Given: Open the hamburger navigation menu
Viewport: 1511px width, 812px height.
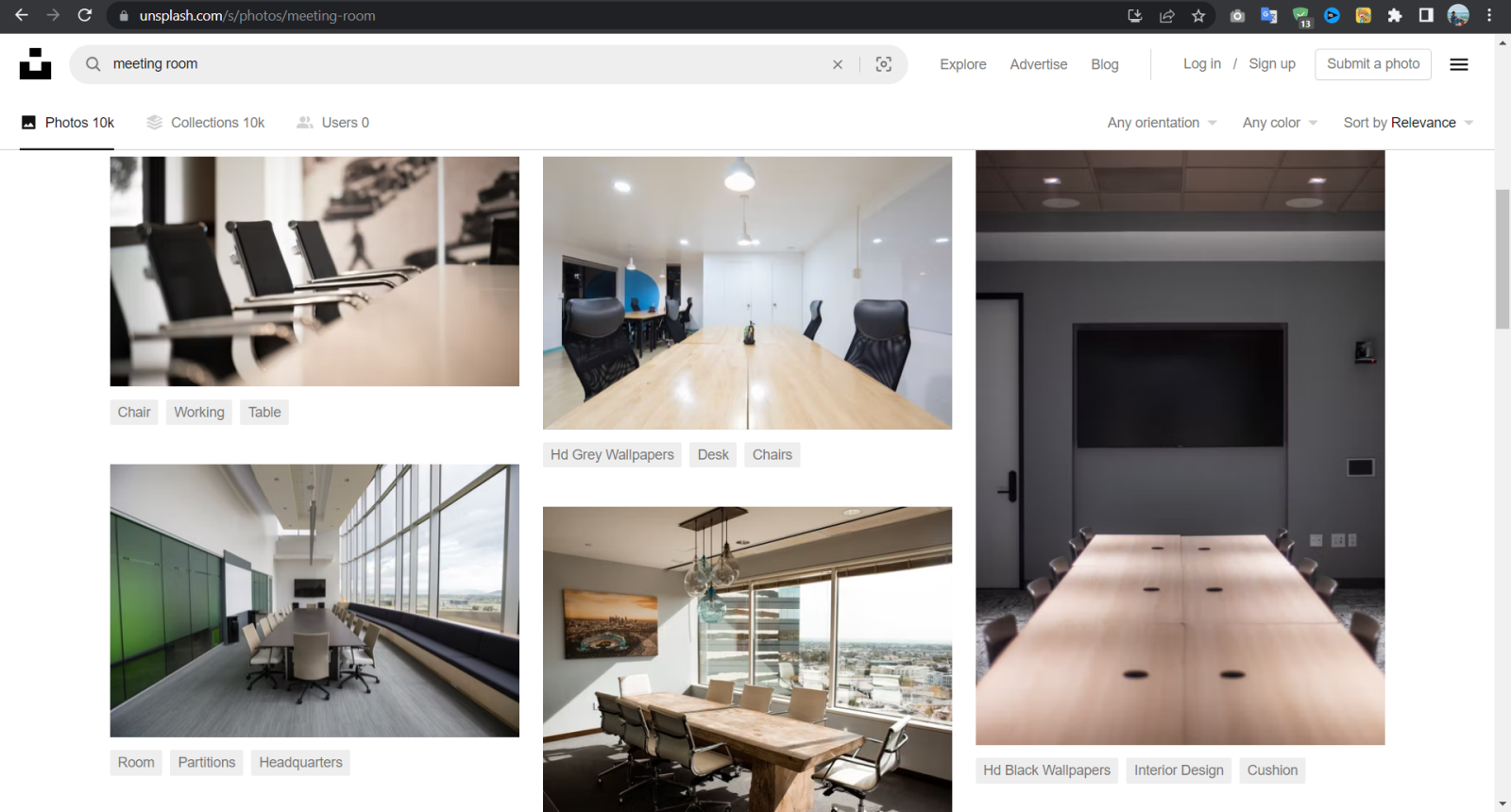Looking at the screenshot, I should tap(1459, 64).
